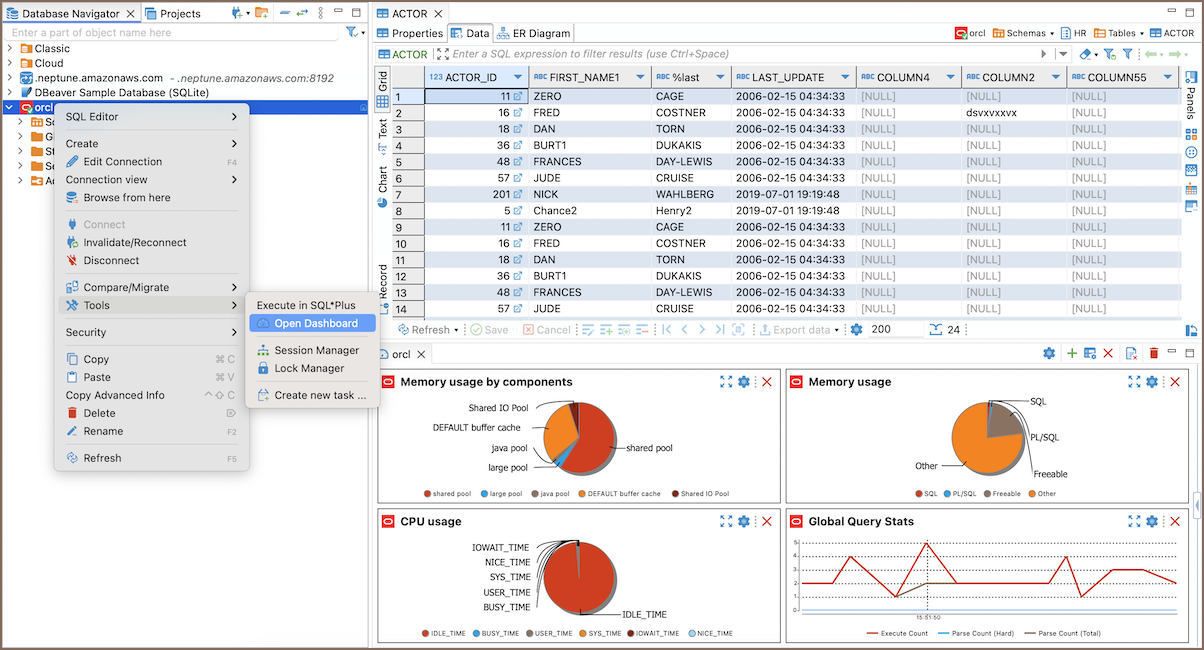
Task: Toggle the filter expand panel icon
Action: click(442, 54)
